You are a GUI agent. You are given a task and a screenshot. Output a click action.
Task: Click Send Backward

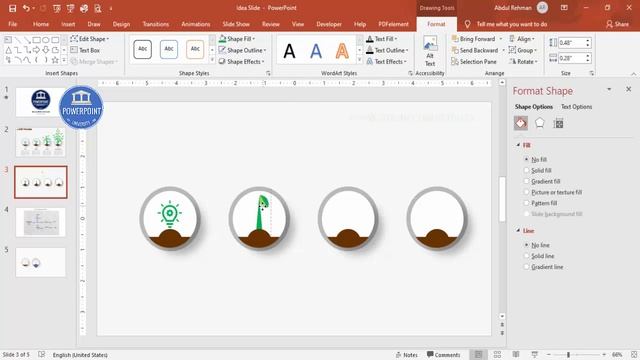[475, 50]
